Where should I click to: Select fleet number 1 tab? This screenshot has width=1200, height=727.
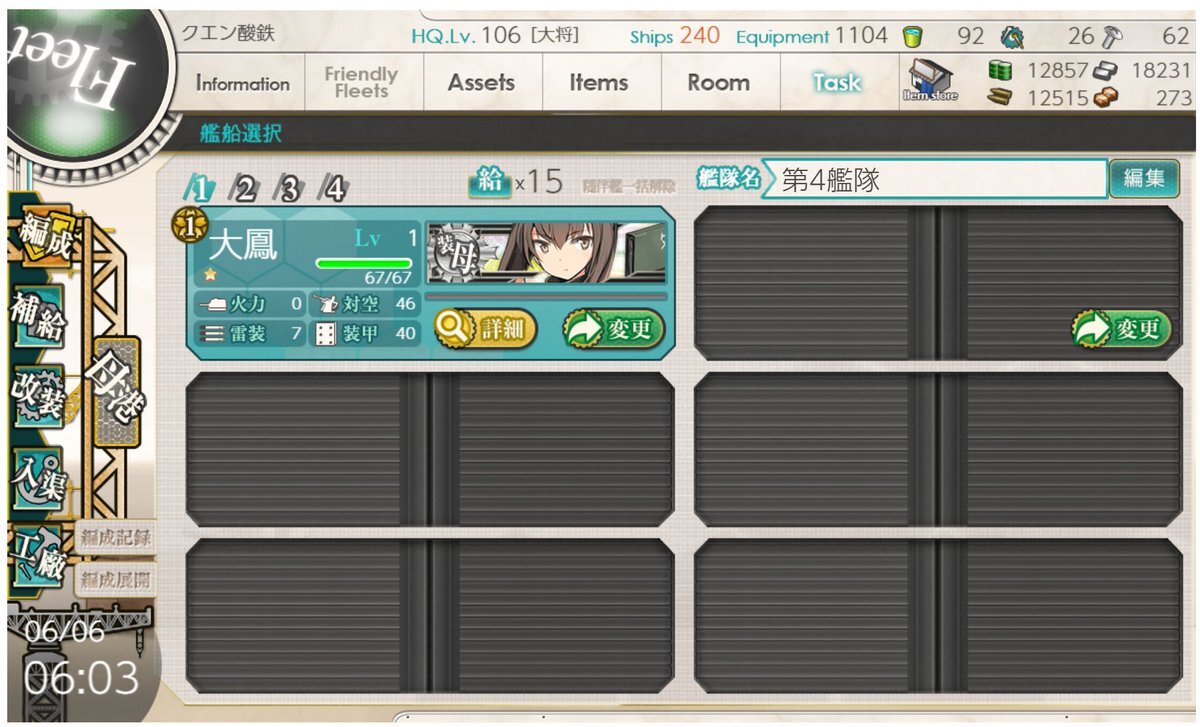[x=201, y=188]
